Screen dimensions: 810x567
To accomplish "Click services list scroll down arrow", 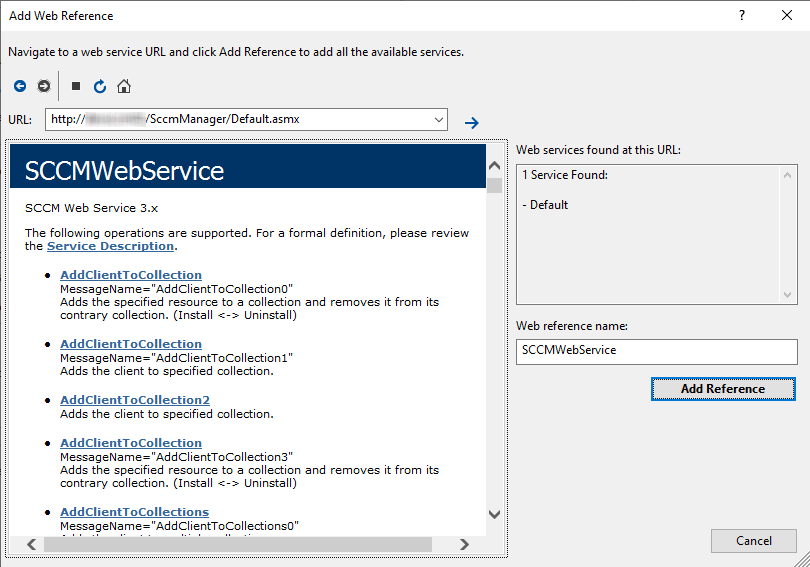I will 787,295.
